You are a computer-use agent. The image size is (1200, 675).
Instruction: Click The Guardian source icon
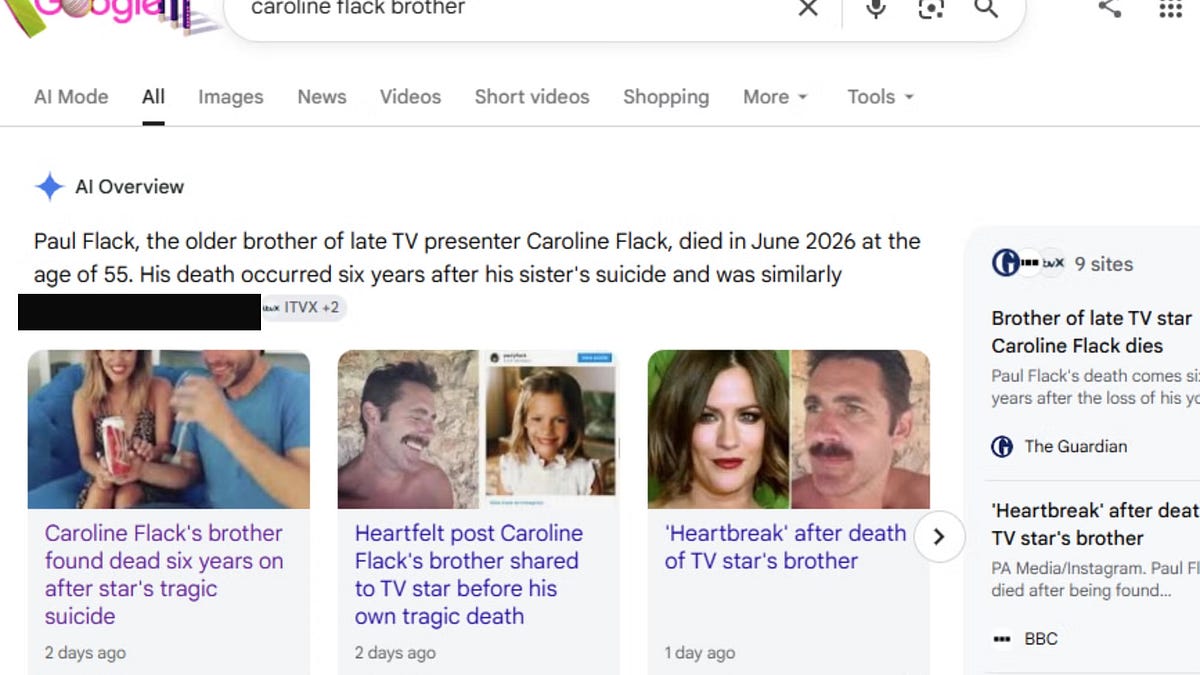pos(1002,446)
